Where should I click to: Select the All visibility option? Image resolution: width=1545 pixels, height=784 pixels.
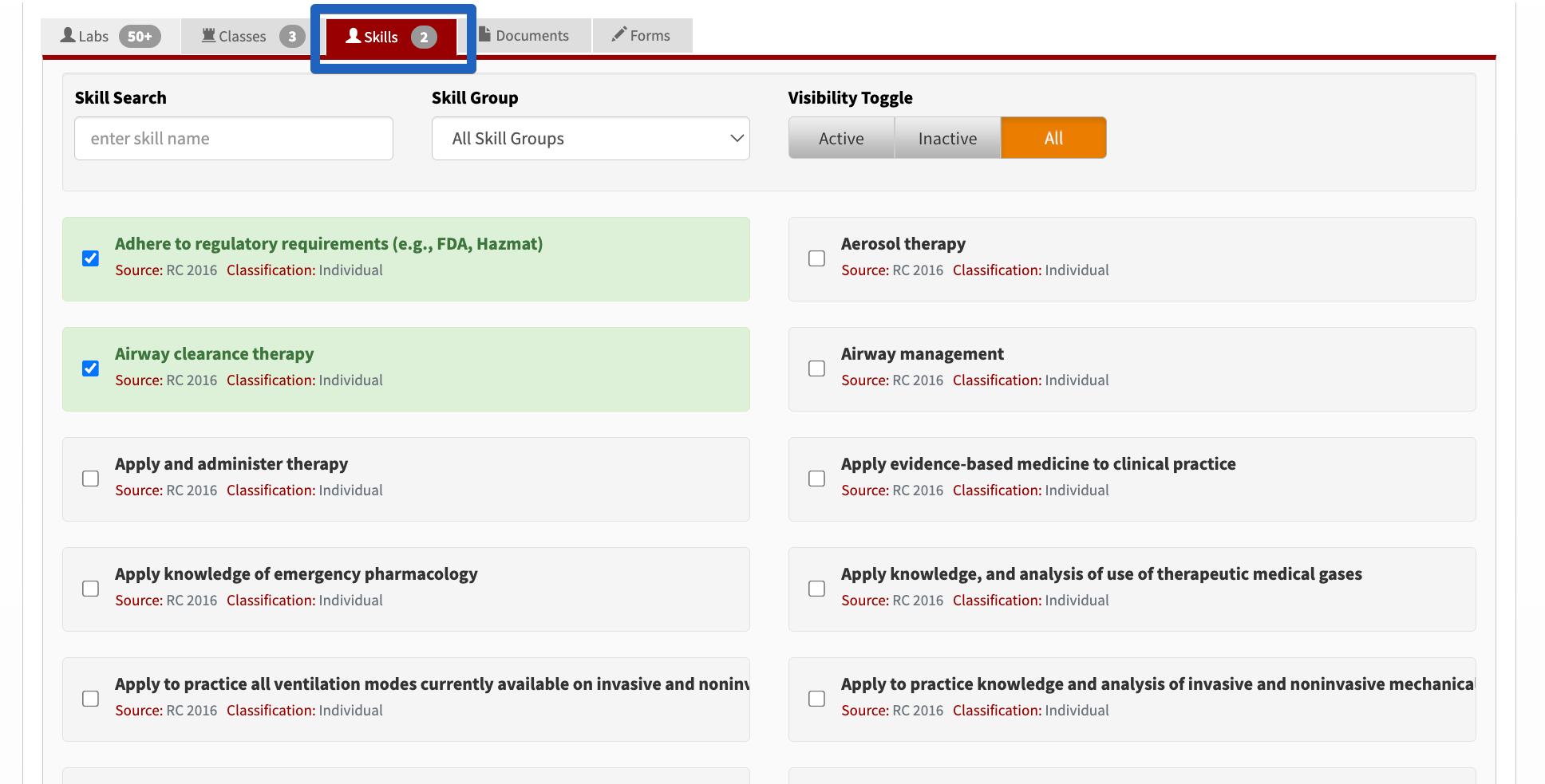pos(1053,138)
